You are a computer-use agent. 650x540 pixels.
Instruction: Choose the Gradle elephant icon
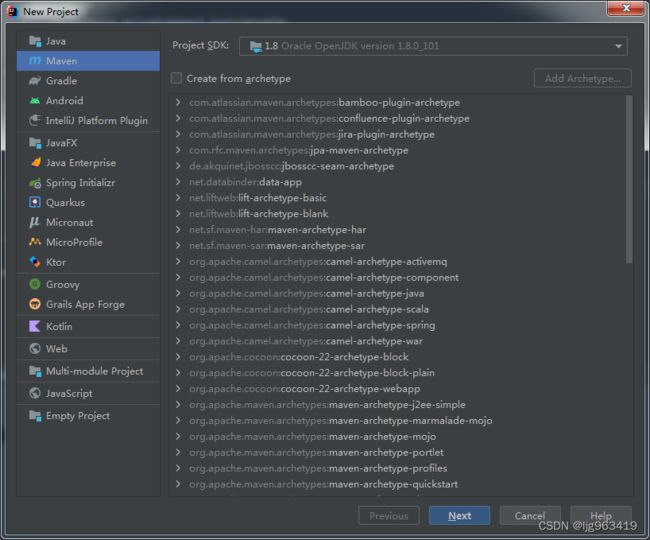point(35,80)
